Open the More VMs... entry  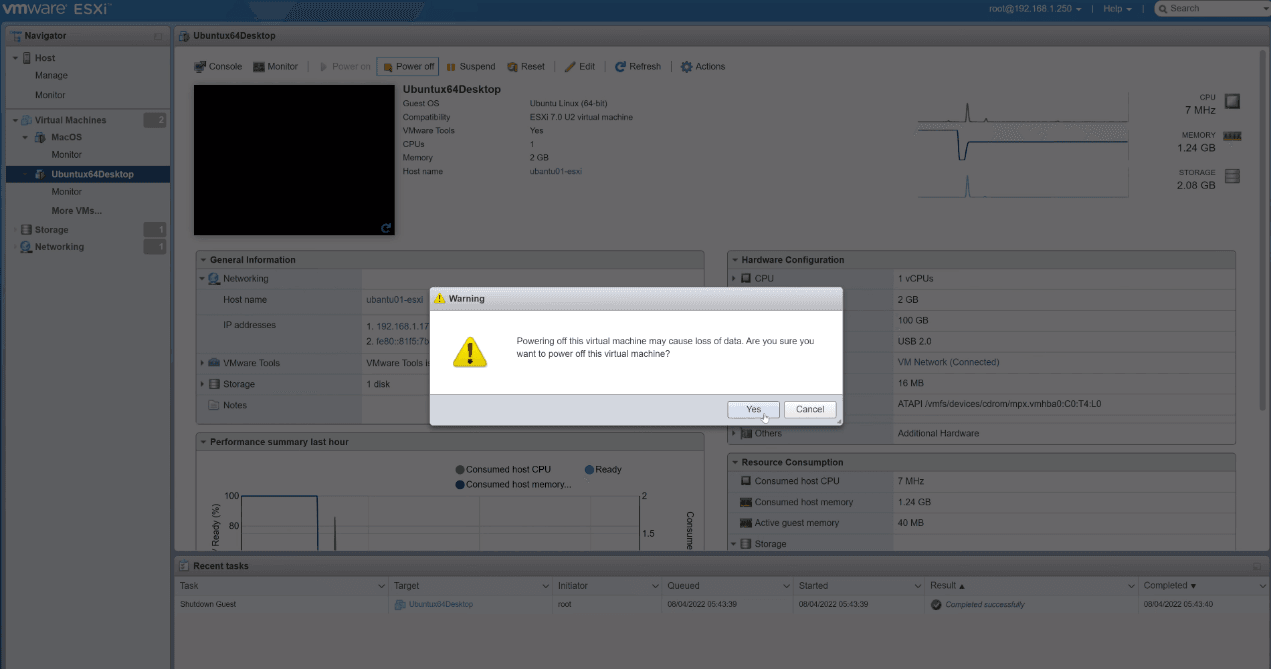[76, 211]
